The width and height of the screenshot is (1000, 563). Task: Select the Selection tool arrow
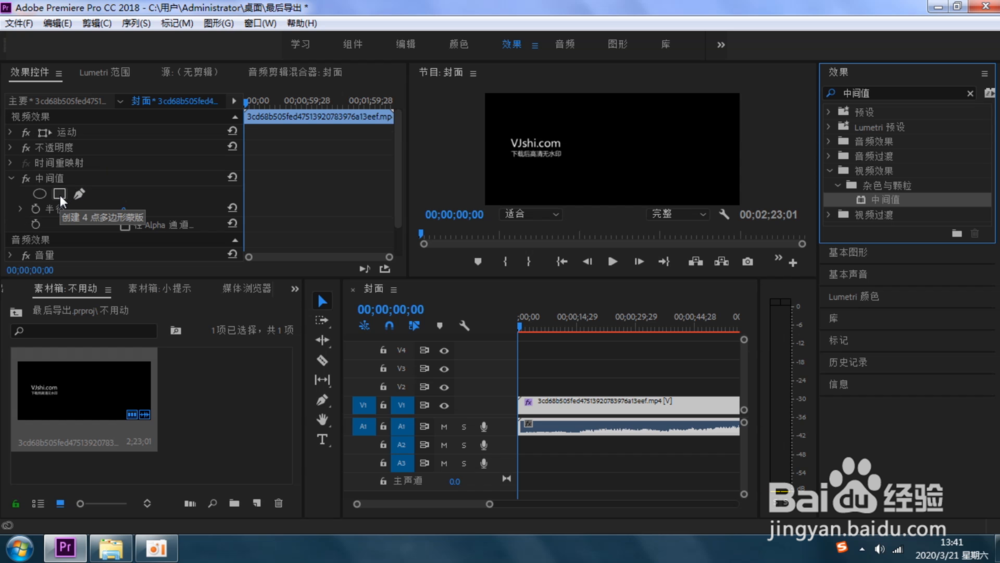click(322, 301)
